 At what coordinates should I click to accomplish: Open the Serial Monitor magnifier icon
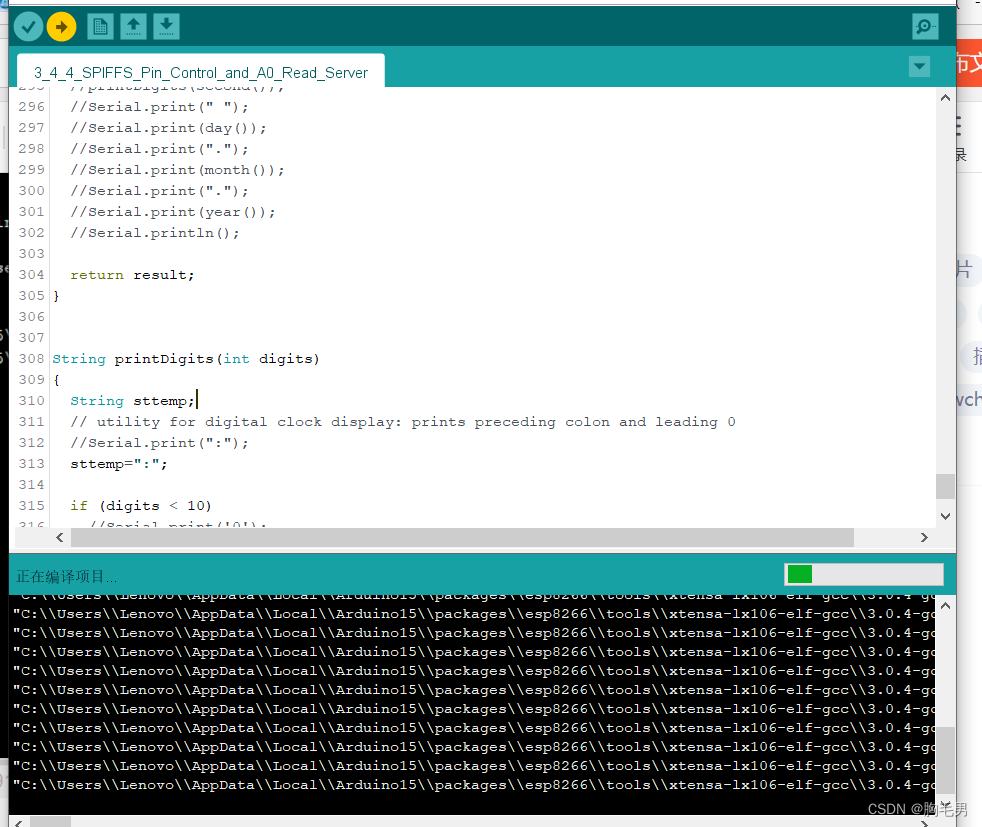925,26
